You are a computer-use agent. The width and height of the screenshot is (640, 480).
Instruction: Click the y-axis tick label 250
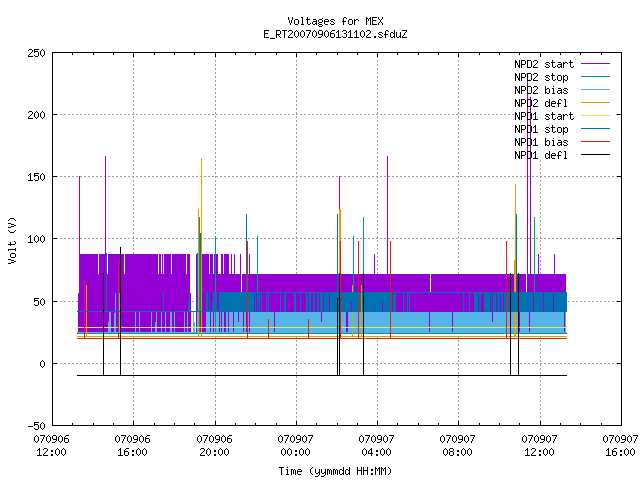tap(36, 53)
